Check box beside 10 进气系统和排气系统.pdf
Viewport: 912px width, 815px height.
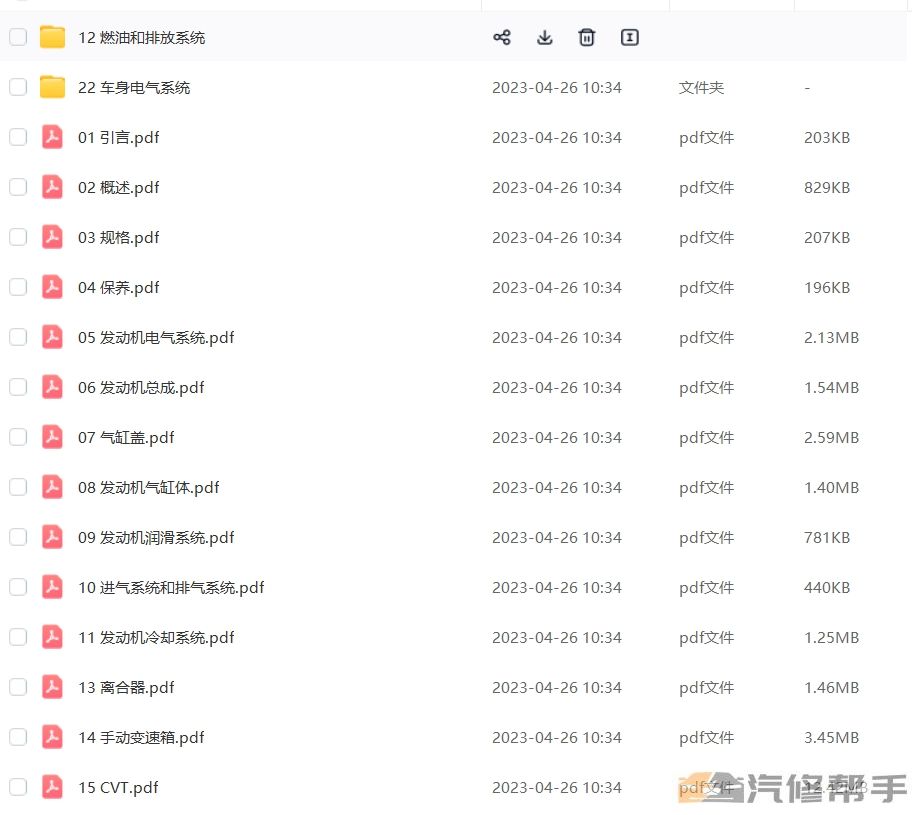click(18, 588)
